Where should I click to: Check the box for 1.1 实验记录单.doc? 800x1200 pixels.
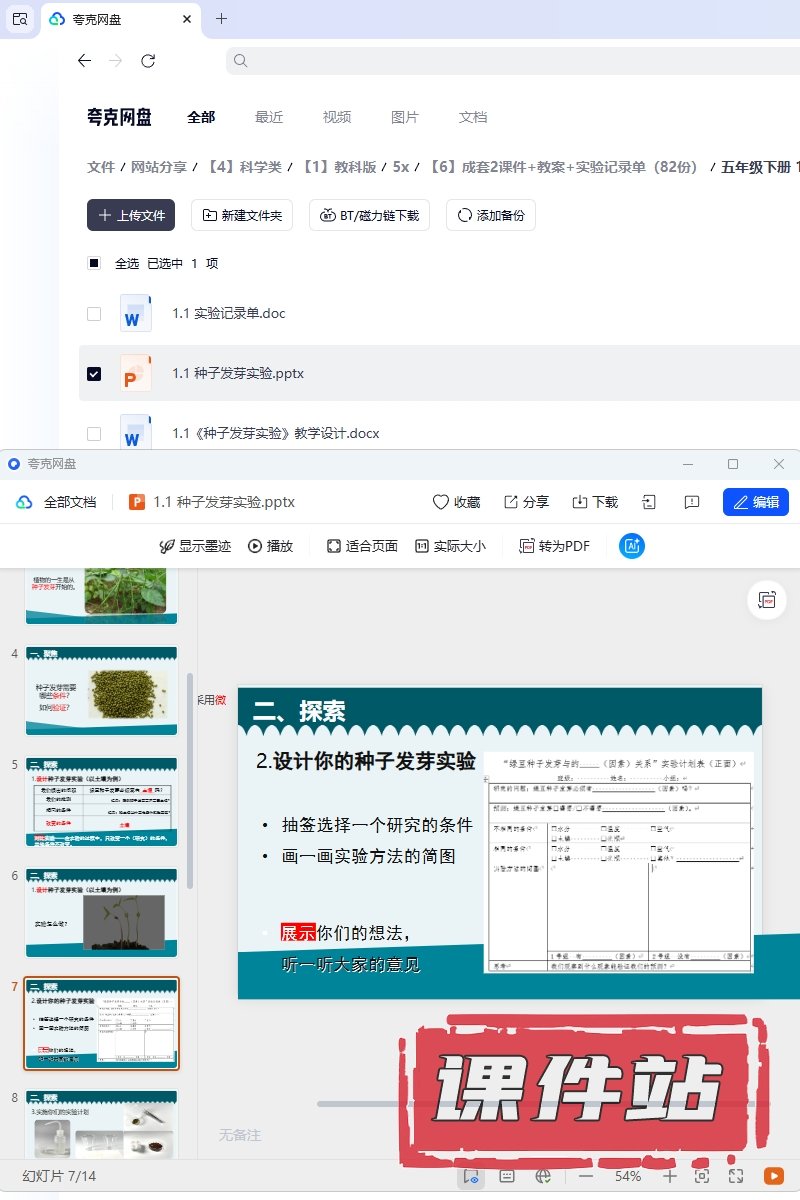[94, 313]
